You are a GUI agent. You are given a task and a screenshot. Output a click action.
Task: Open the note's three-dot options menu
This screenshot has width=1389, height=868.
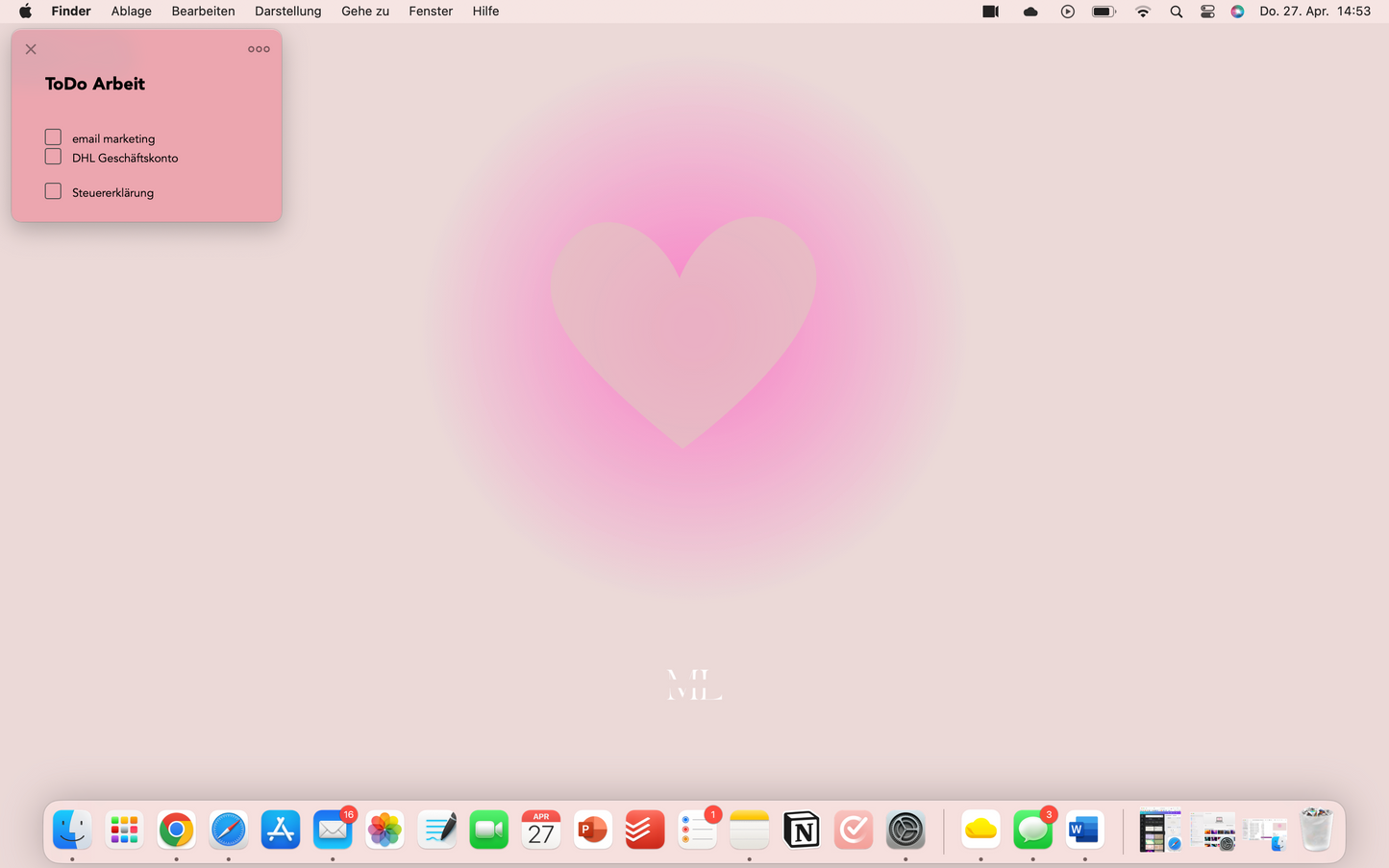click(259, 49)
